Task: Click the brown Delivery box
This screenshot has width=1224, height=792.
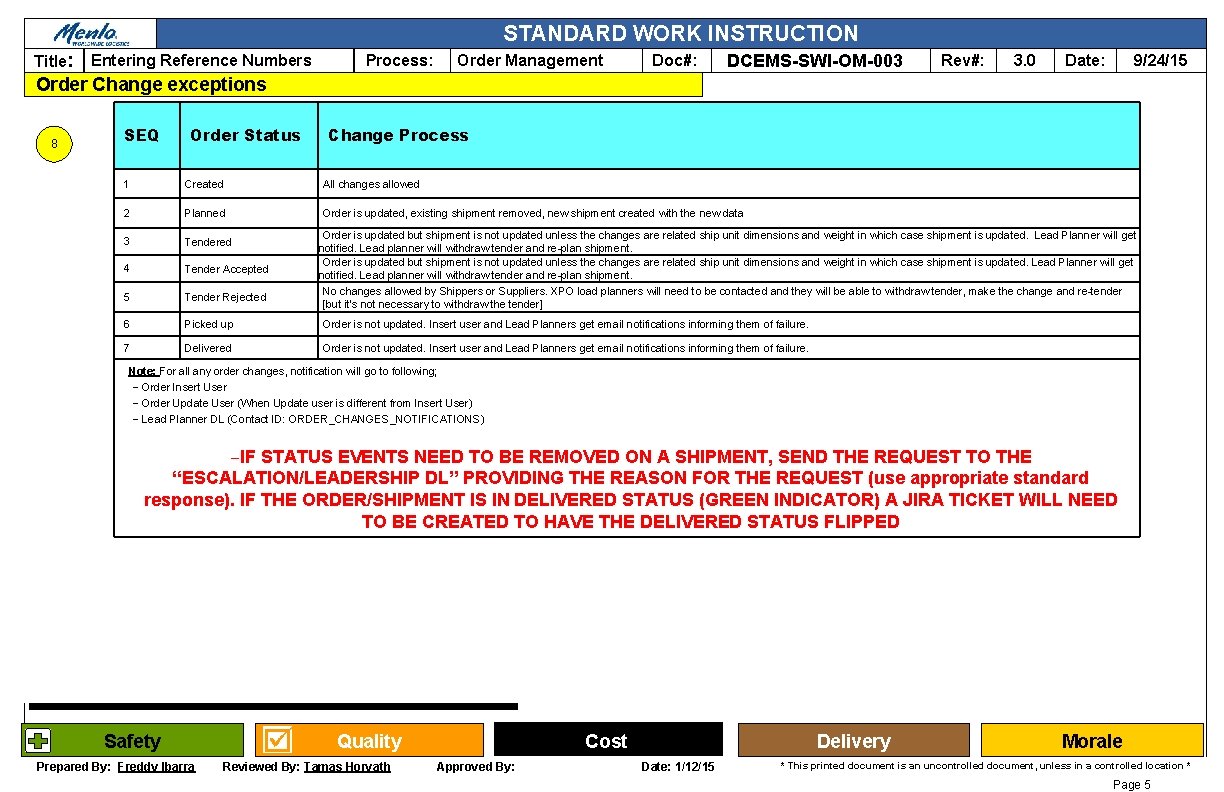Action: click(853, 740)
